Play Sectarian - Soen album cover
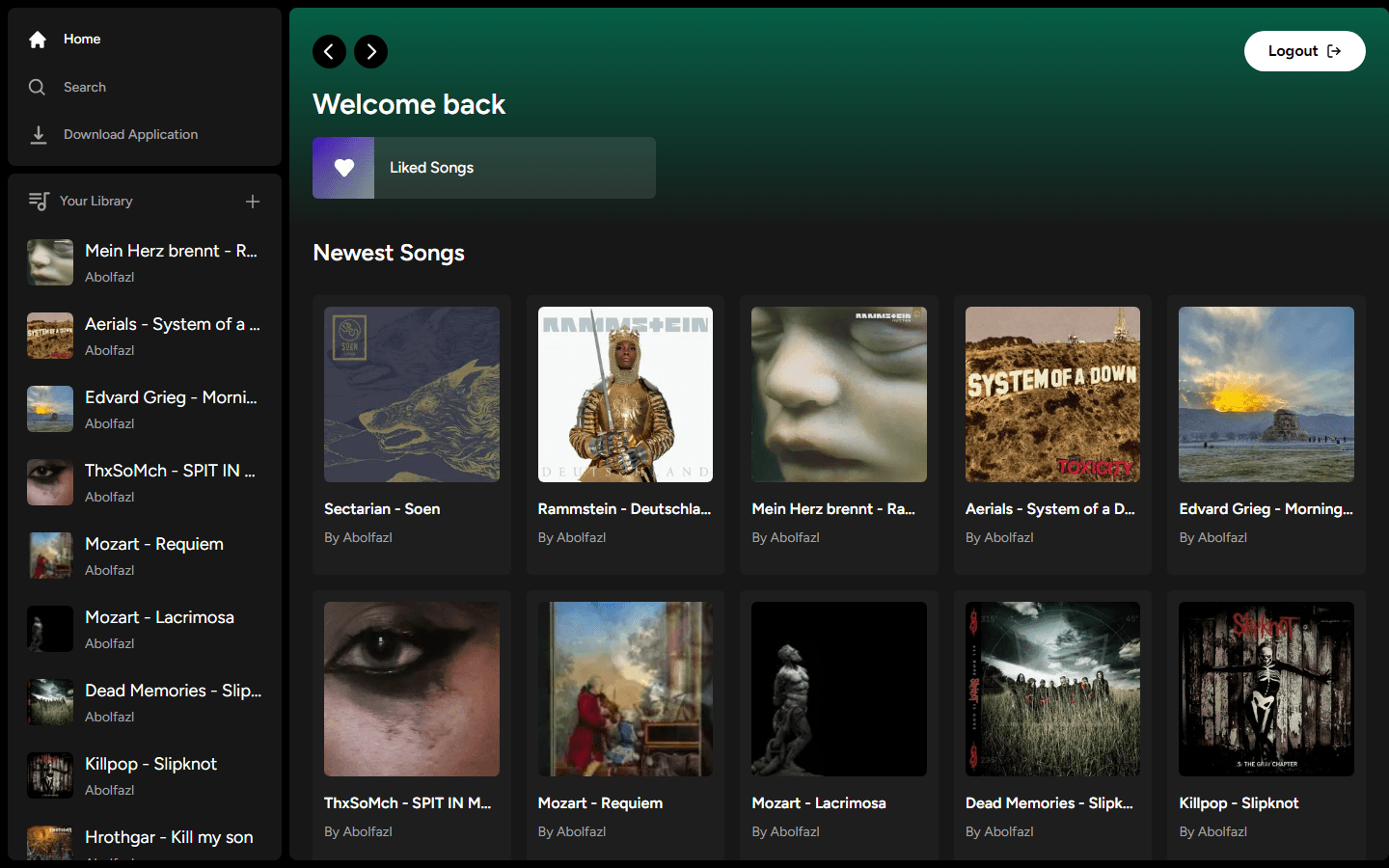1389x868 pixels. tap(412, 394)
